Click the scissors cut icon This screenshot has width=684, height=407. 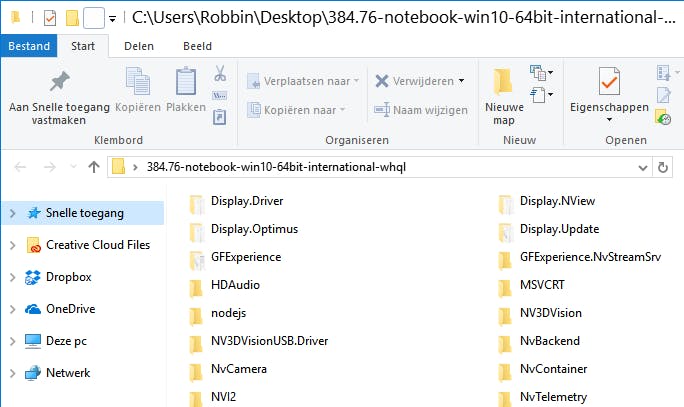pyautogui.click(x=220, y=73)
